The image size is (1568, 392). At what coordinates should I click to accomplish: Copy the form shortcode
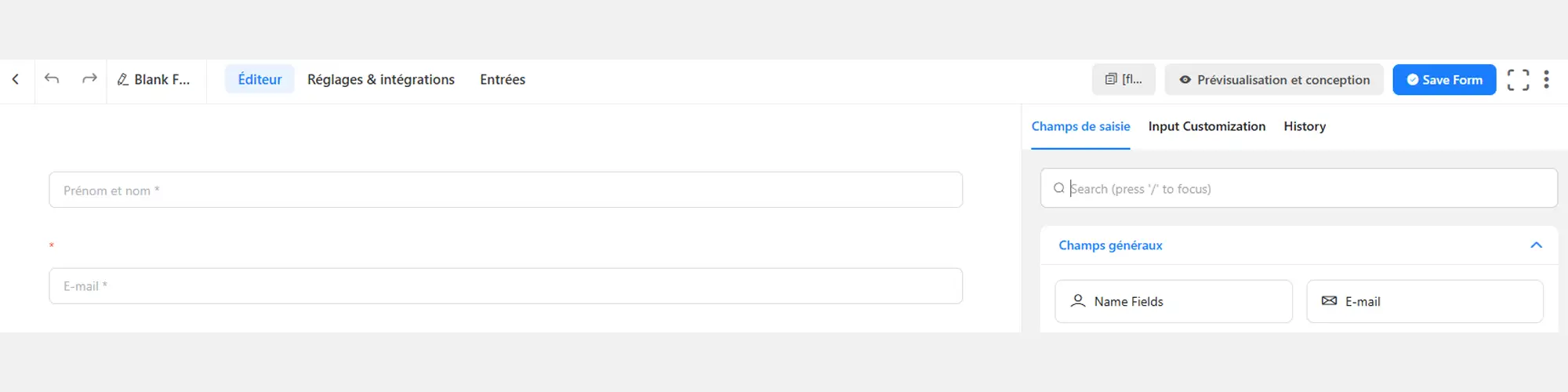(x=1123, y=79)
